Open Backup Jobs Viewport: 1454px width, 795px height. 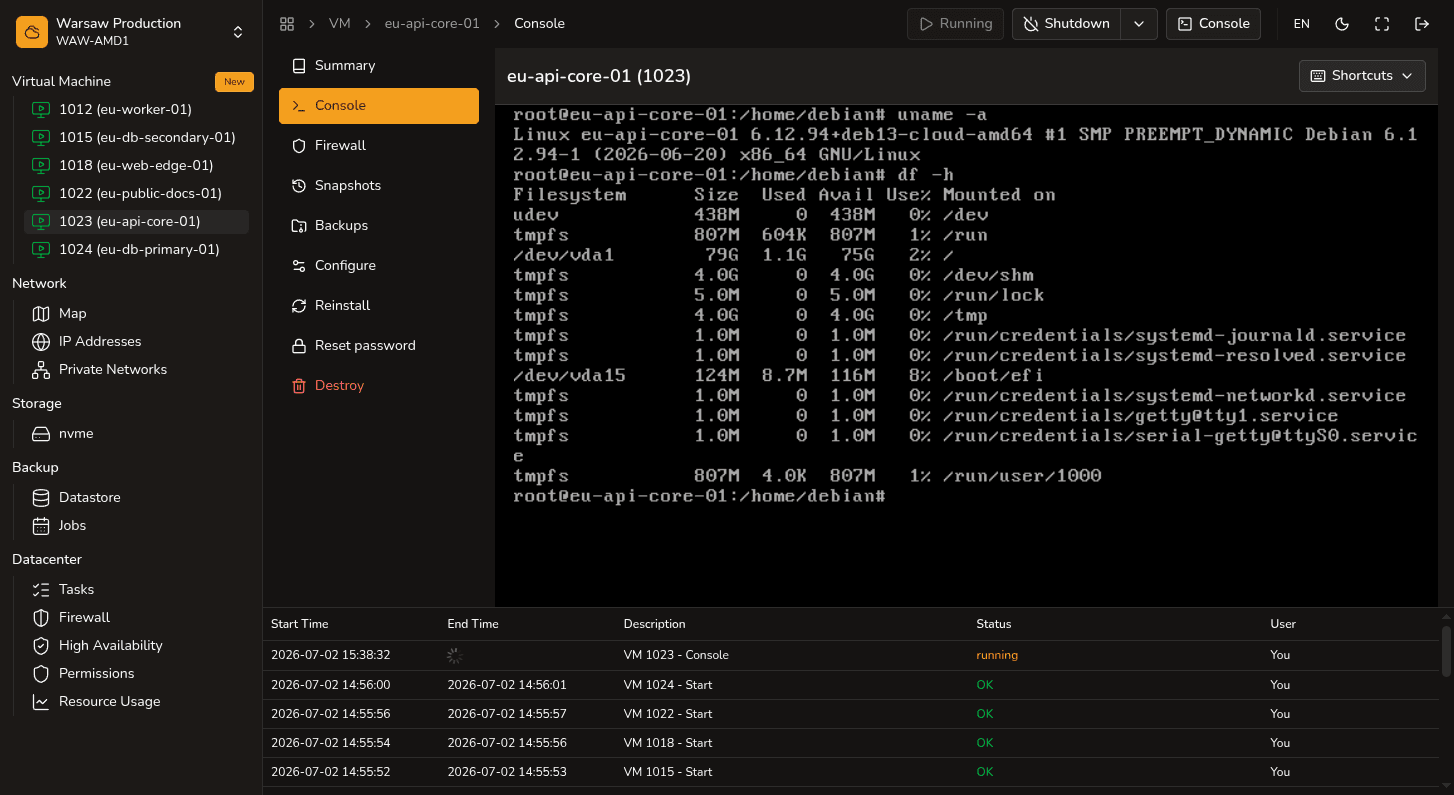tap(136, 525)
